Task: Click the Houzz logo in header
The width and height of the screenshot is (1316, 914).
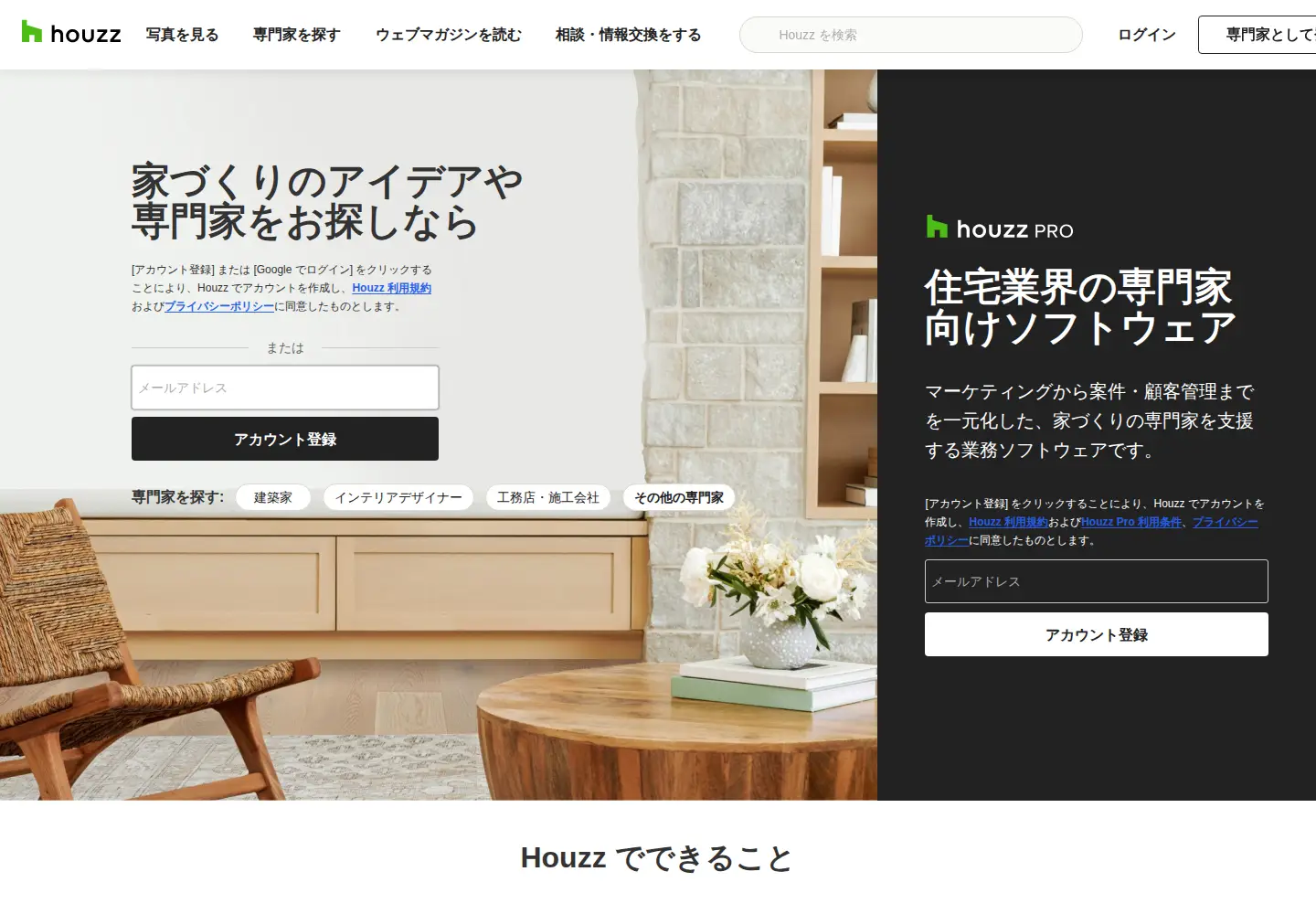Action: (x=71, y=33)
